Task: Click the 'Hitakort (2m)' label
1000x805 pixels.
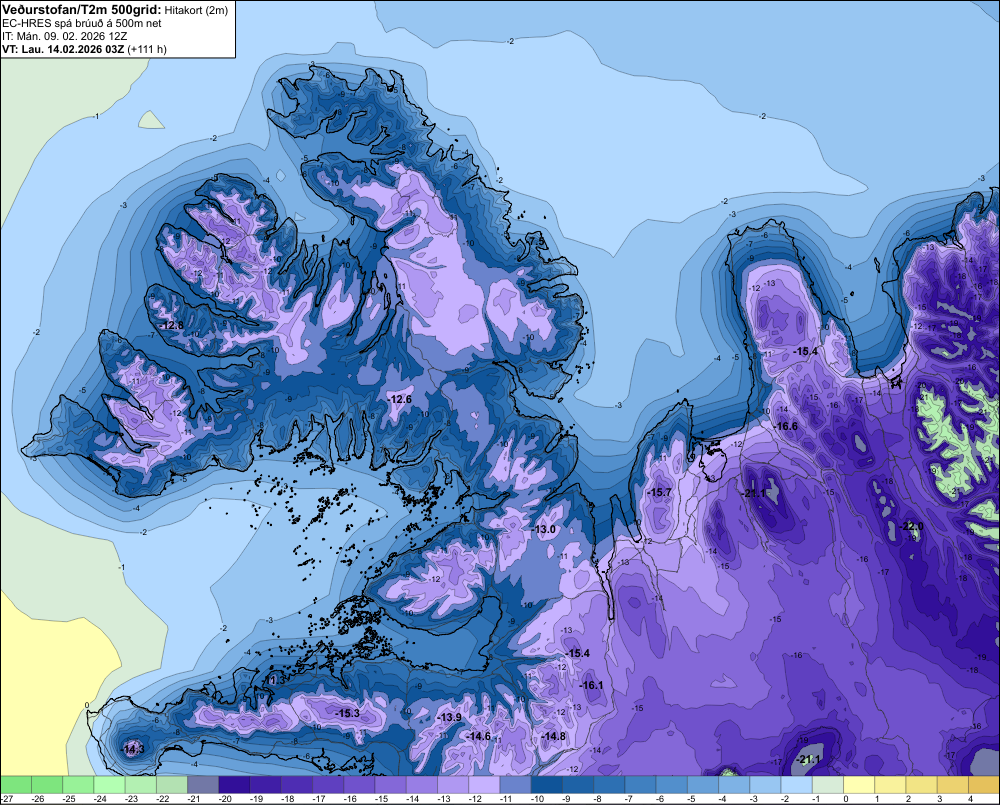Action: pyautogui.click(x=196, y=10)
